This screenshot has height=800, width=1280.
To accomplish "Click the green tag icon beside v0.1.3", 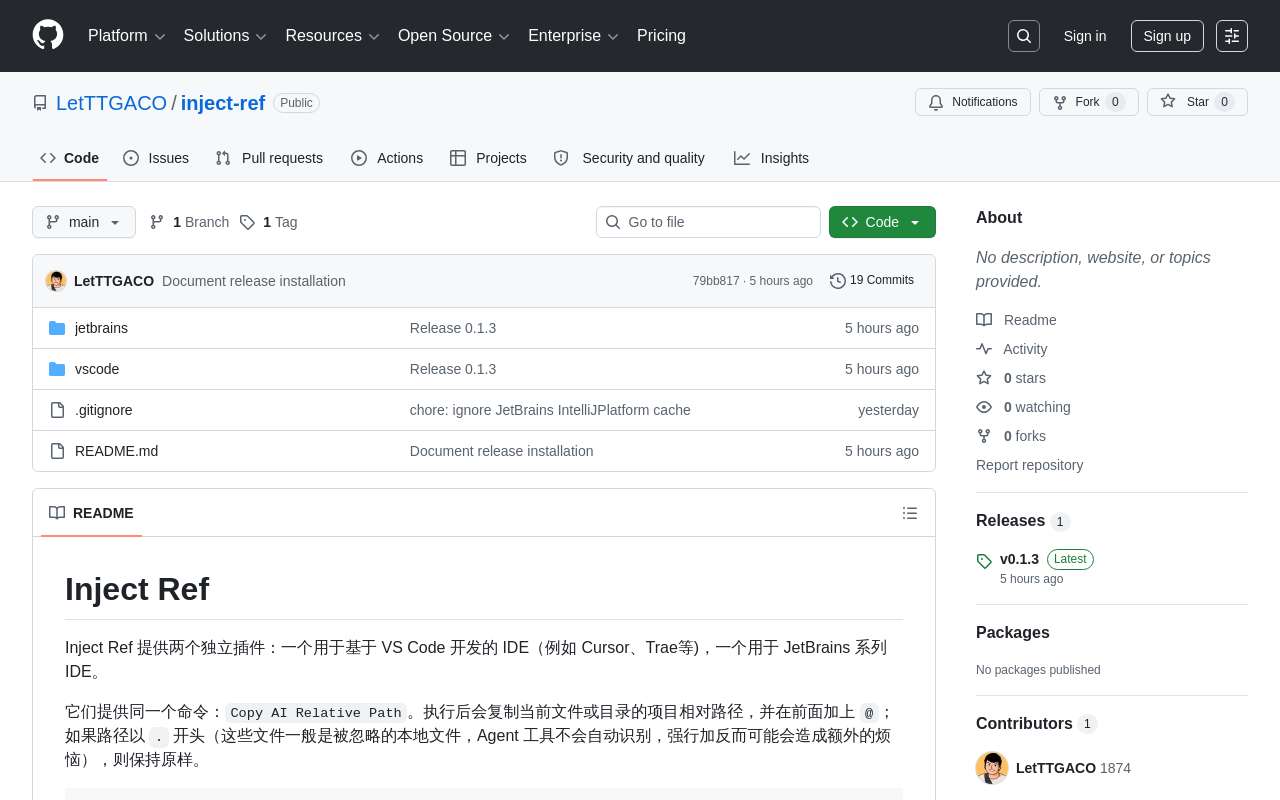I will [x=984, y=561].
